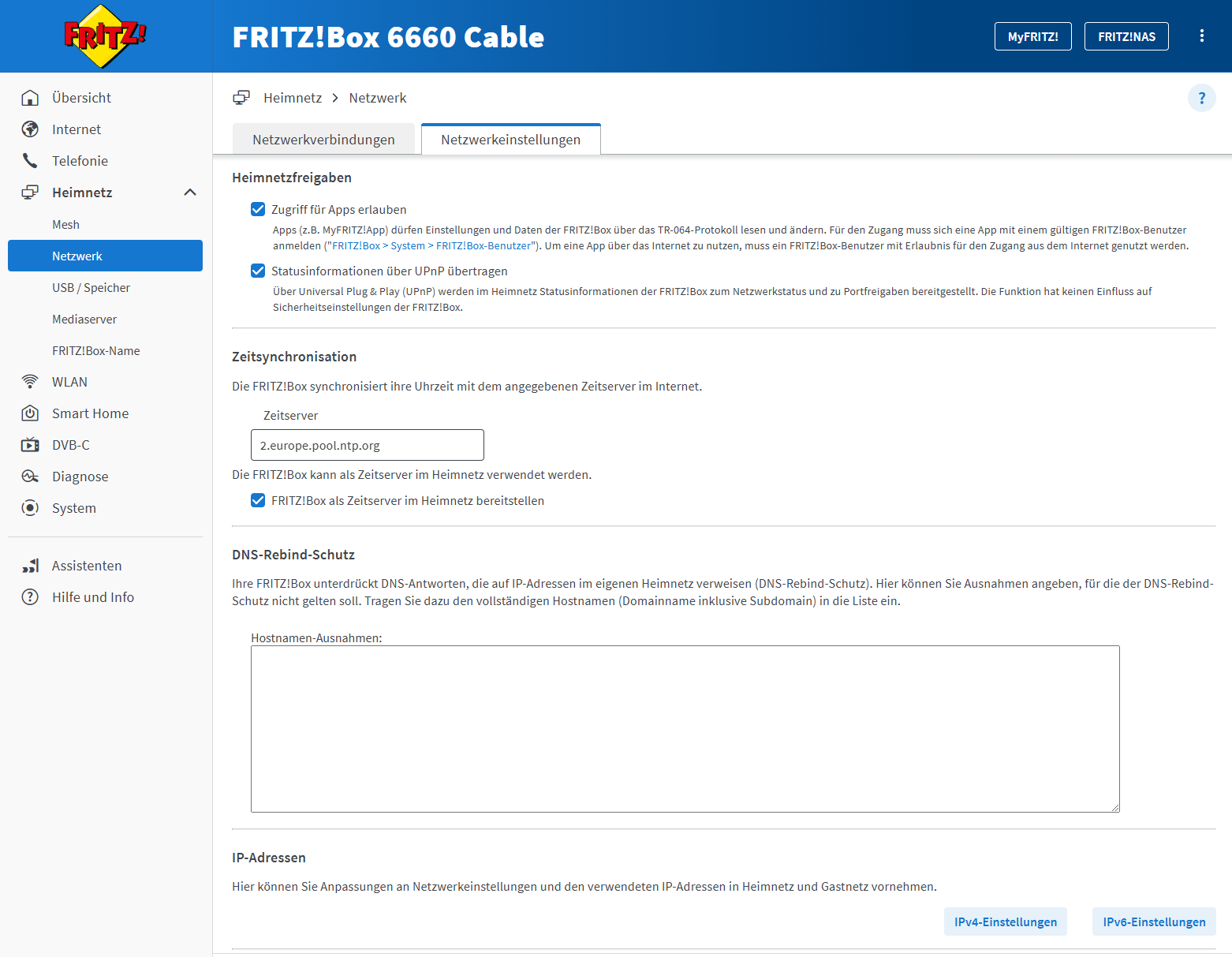This screenshot has width=1232, height=957.
Task: Collapse the Heimnetz menu chevron
Action: click(190, 193)
